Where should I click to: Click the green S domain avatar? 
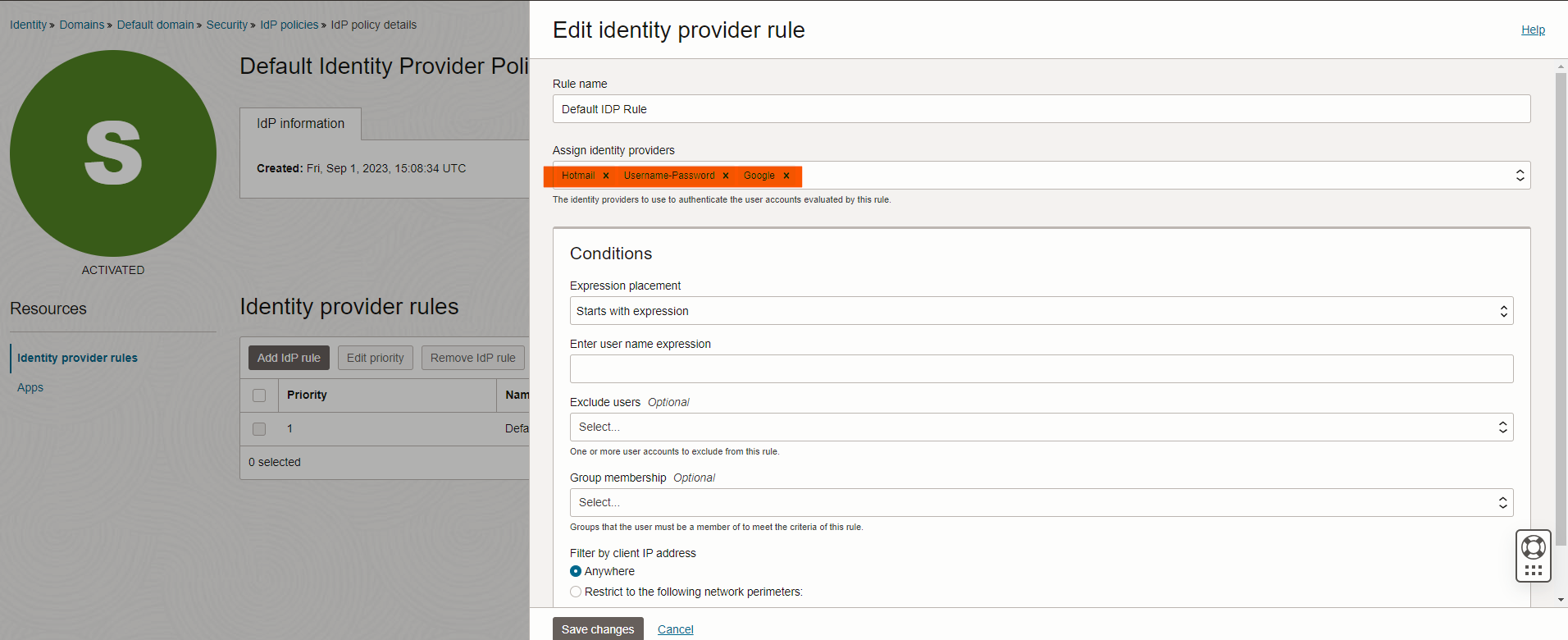[113, 153]
